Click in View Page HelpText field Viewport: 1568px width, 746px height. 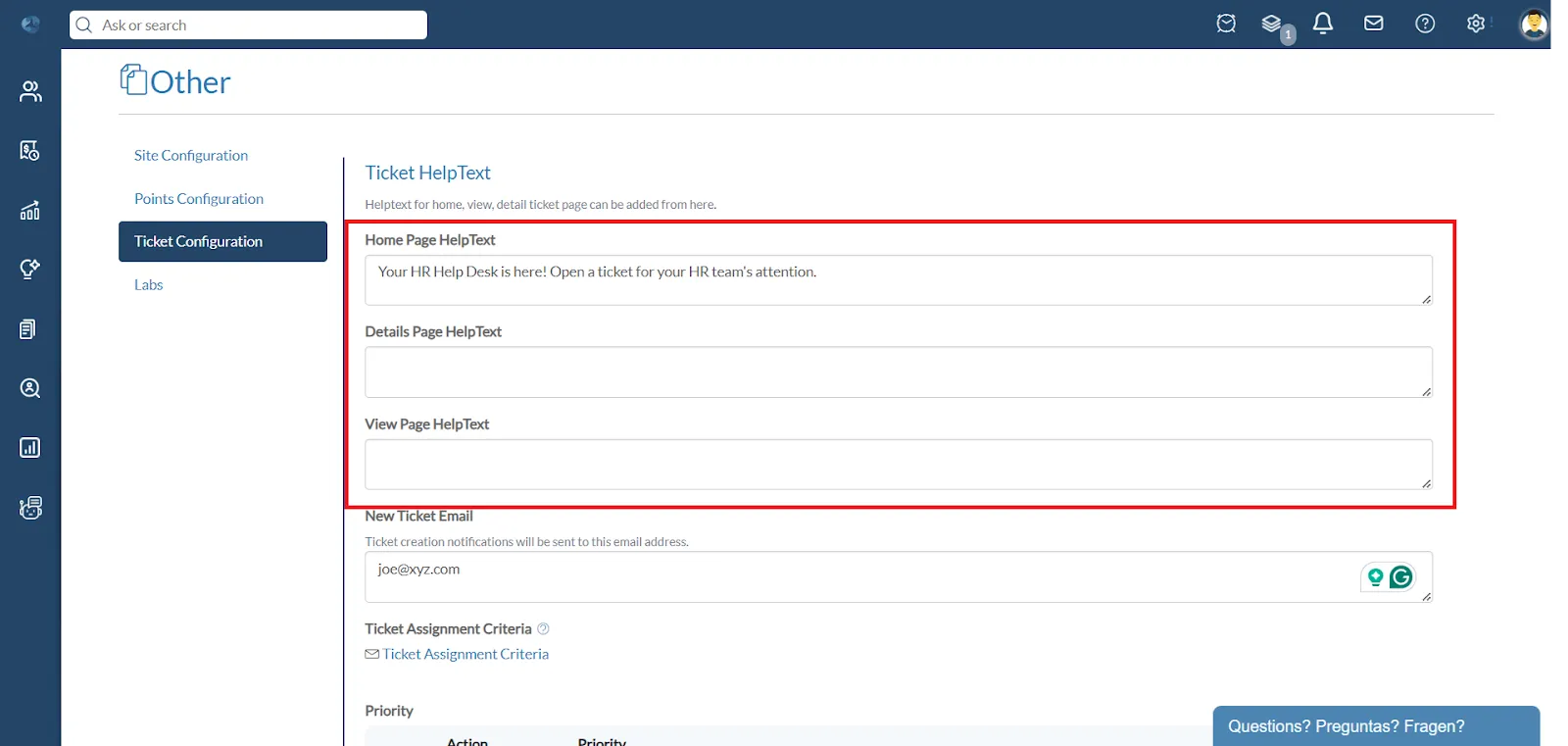(899, 465)
